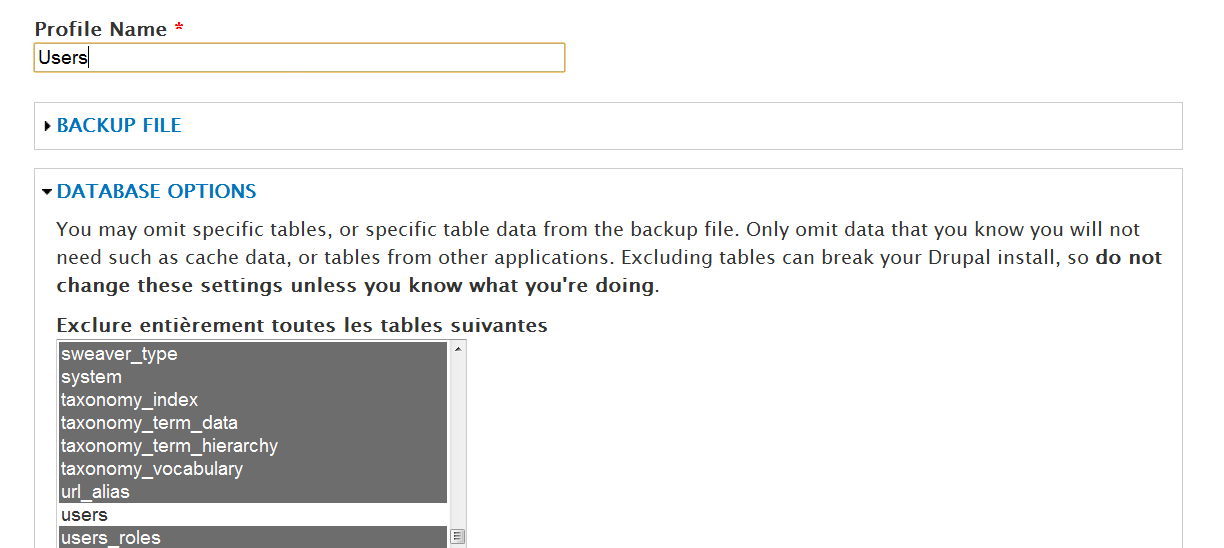Click the Profile Name field label
This screenshot has height=548, width=1224.
(x=101, y=29)
